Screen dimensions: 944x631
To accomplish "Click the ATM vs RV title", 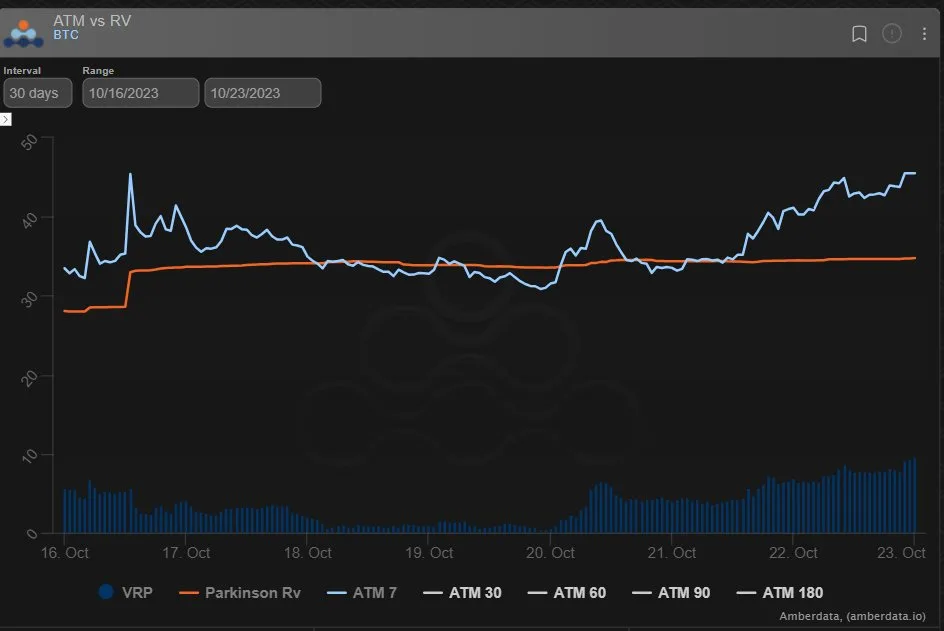I will click(x=92, y=20).
